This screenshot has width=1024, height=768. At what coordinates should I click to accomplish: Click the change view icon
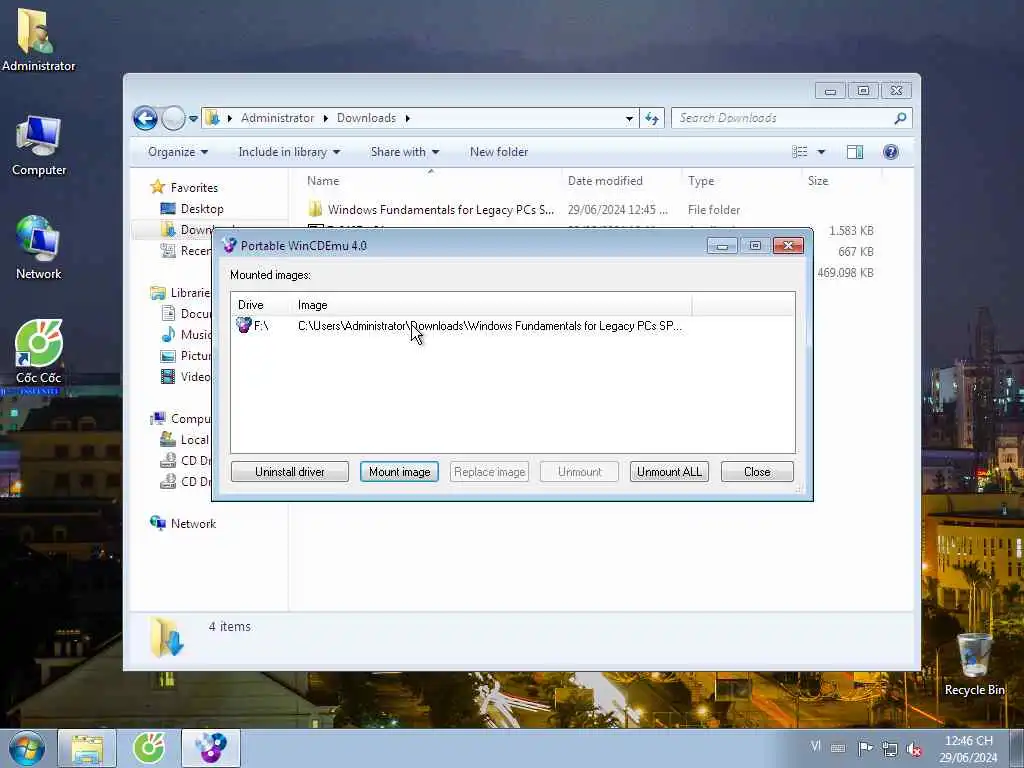[x=799, y=152]
